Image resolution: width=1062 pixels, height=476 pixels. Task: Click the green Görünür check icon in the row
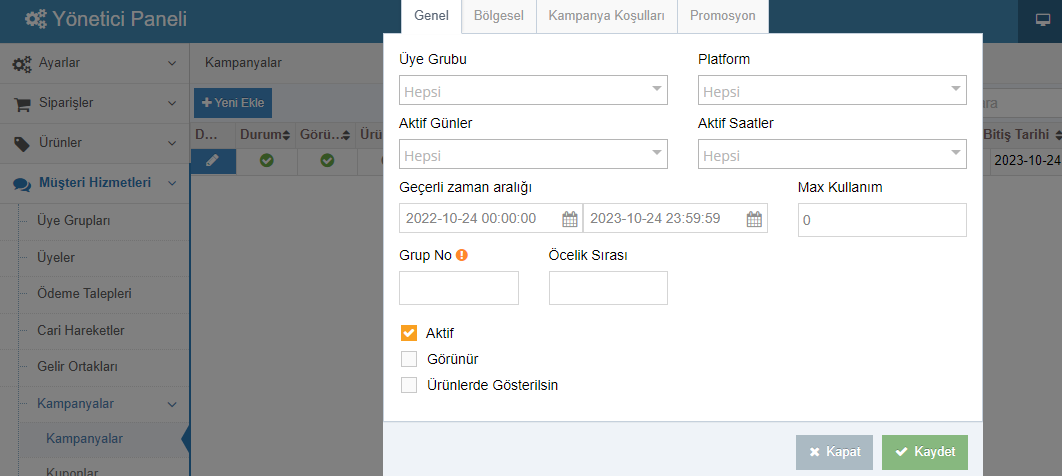327,160
